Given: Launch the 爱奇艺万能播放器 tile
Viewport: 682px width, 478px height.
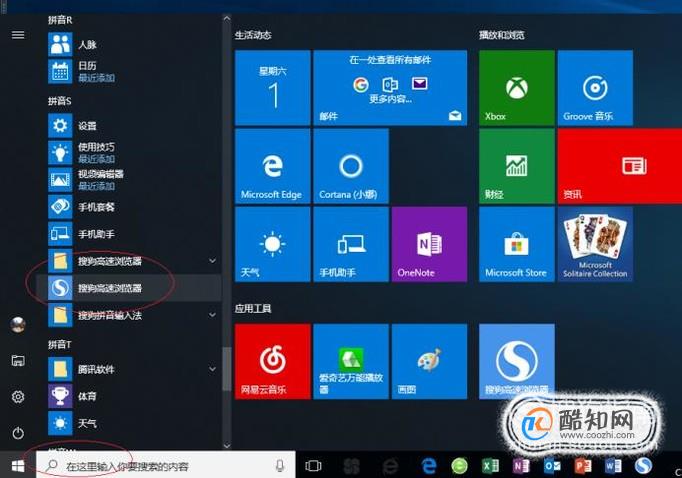Looking at the screenshot, I should [351, 361].
